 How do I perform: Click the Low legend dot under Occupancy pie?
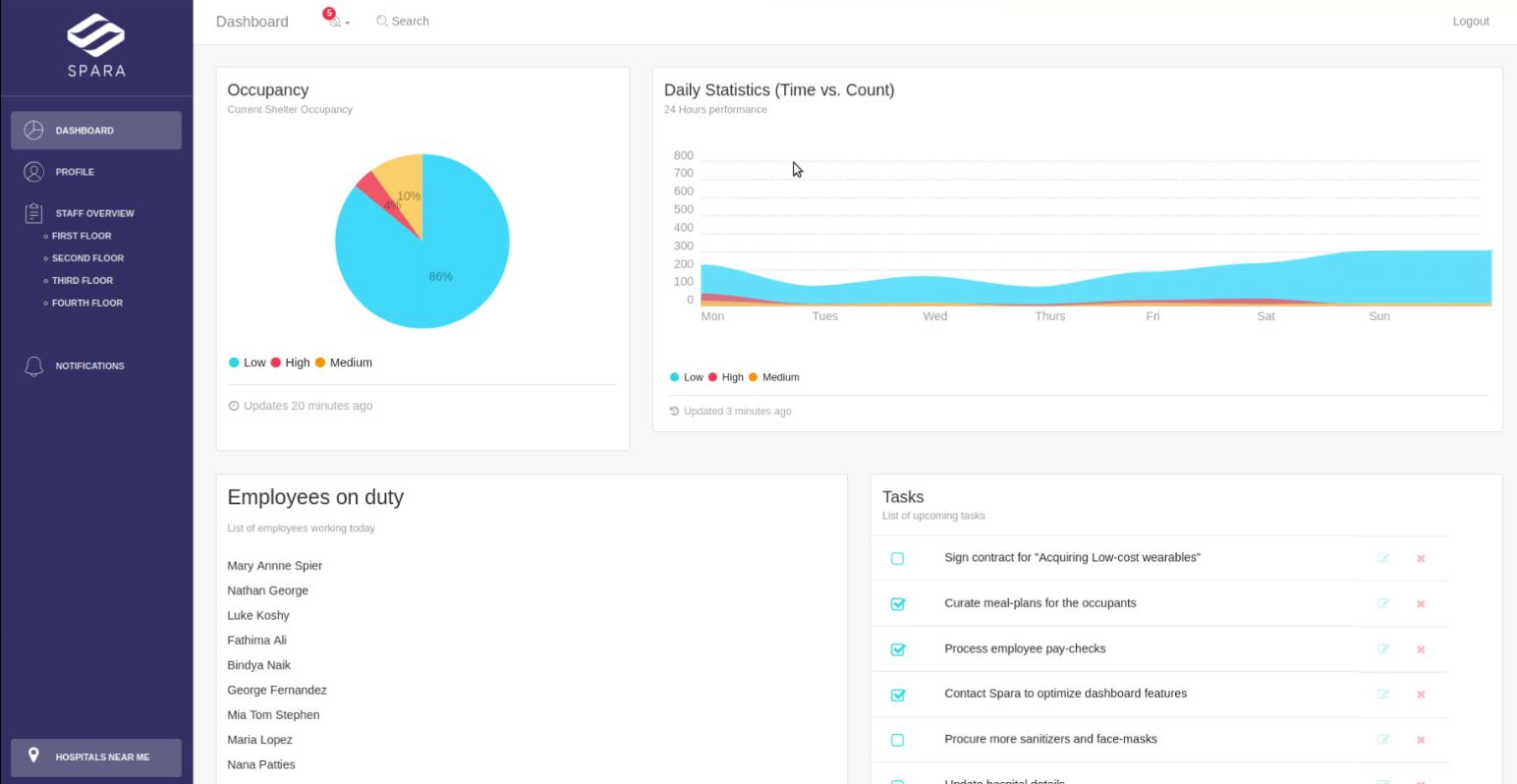pyautogui.click(x=234, y=363)
